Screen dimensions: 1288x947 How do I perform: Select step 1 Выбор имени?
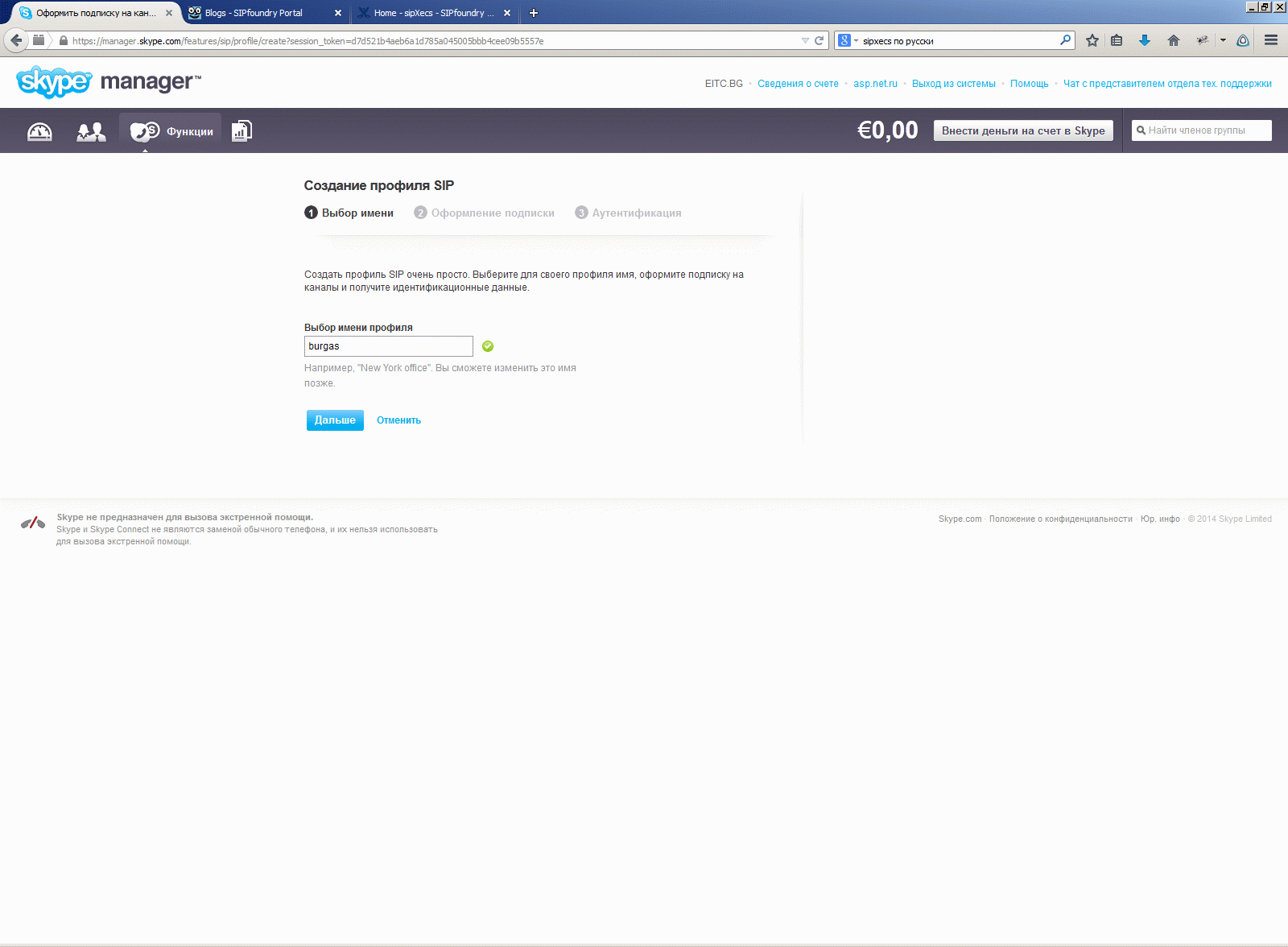pyautogui.click(x=349, y=213)
